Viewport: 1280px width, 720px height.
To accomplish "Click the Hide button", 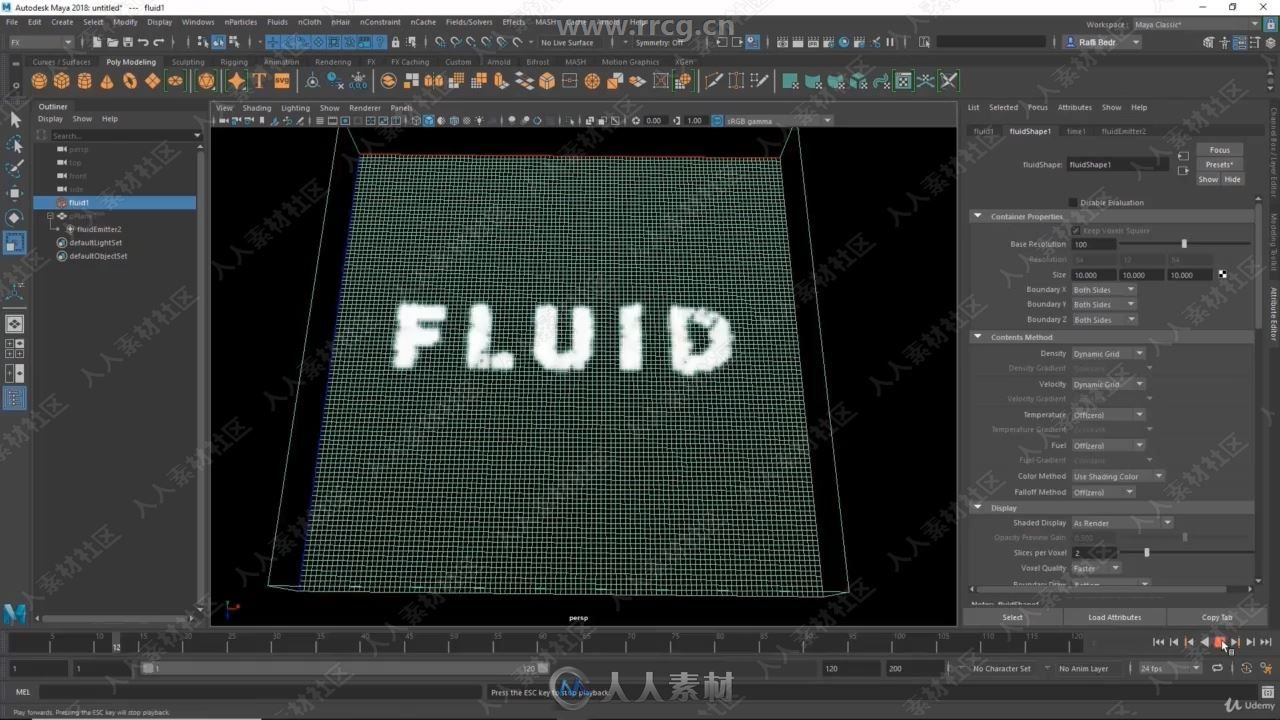I will point(1232,179).
